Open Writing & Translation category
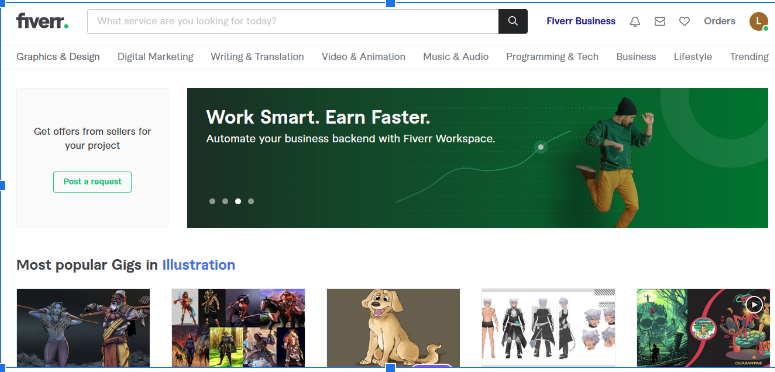Image resolution: width=775 pixels, height=372 pixels. point(257,57)
